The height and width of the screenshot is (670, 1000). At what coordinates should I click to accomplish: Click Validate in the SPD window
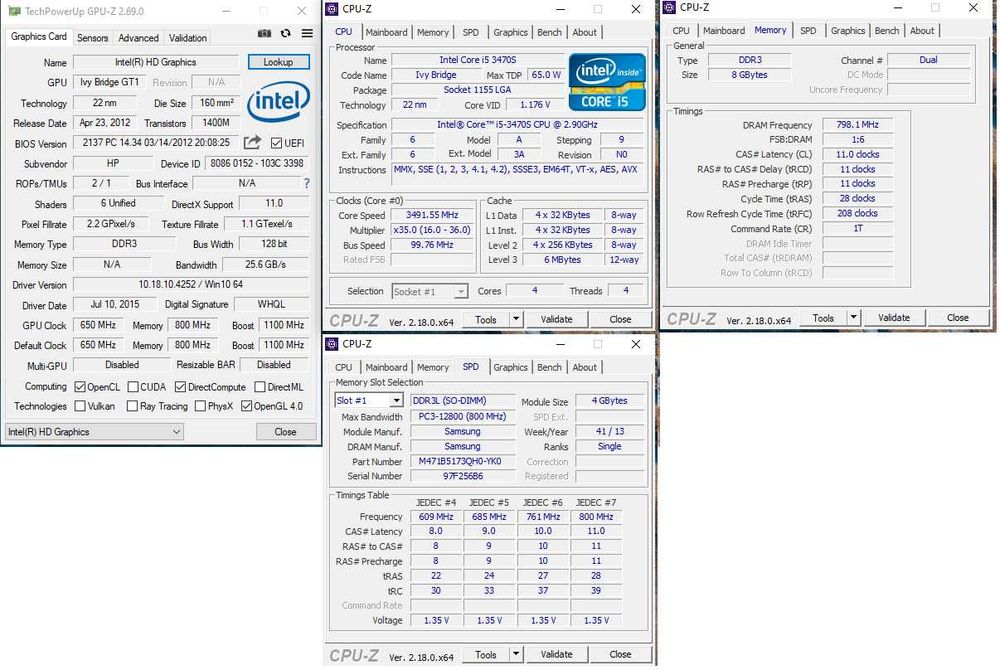coord(556,654)
